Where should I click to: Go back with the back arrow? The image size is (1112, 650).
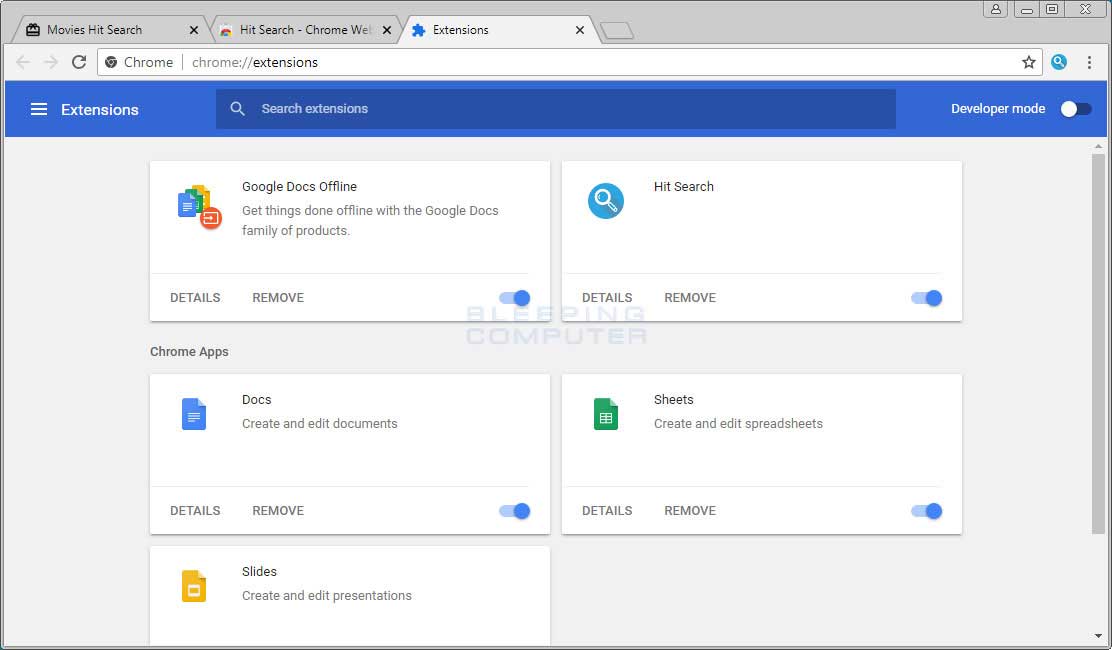(23, 62)
